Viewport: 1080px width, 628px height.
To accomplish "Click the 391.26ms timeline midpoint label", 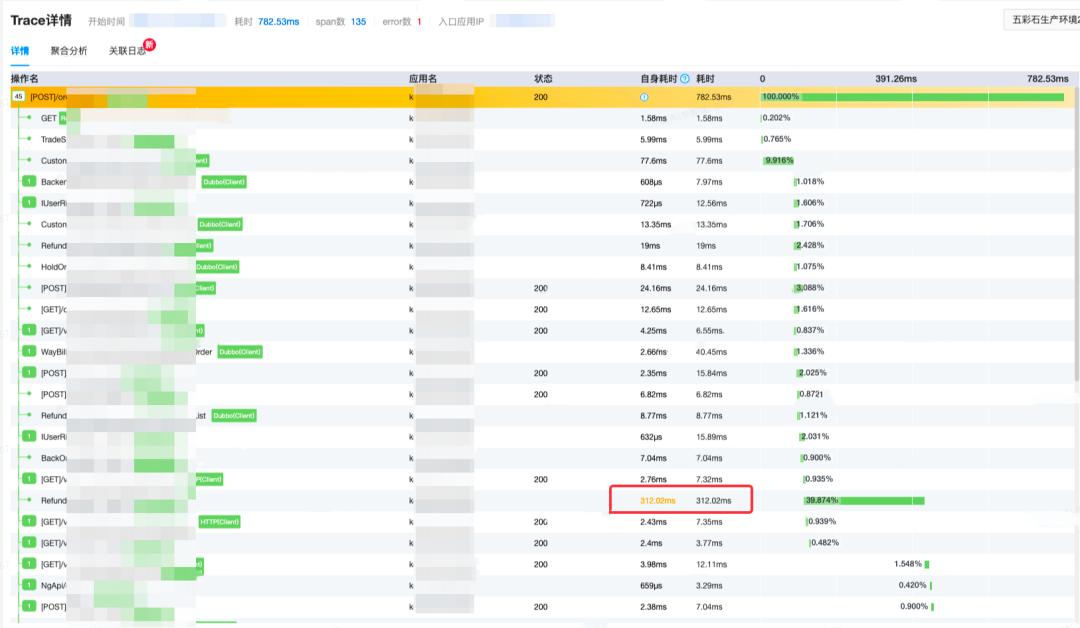I will 895,78.
